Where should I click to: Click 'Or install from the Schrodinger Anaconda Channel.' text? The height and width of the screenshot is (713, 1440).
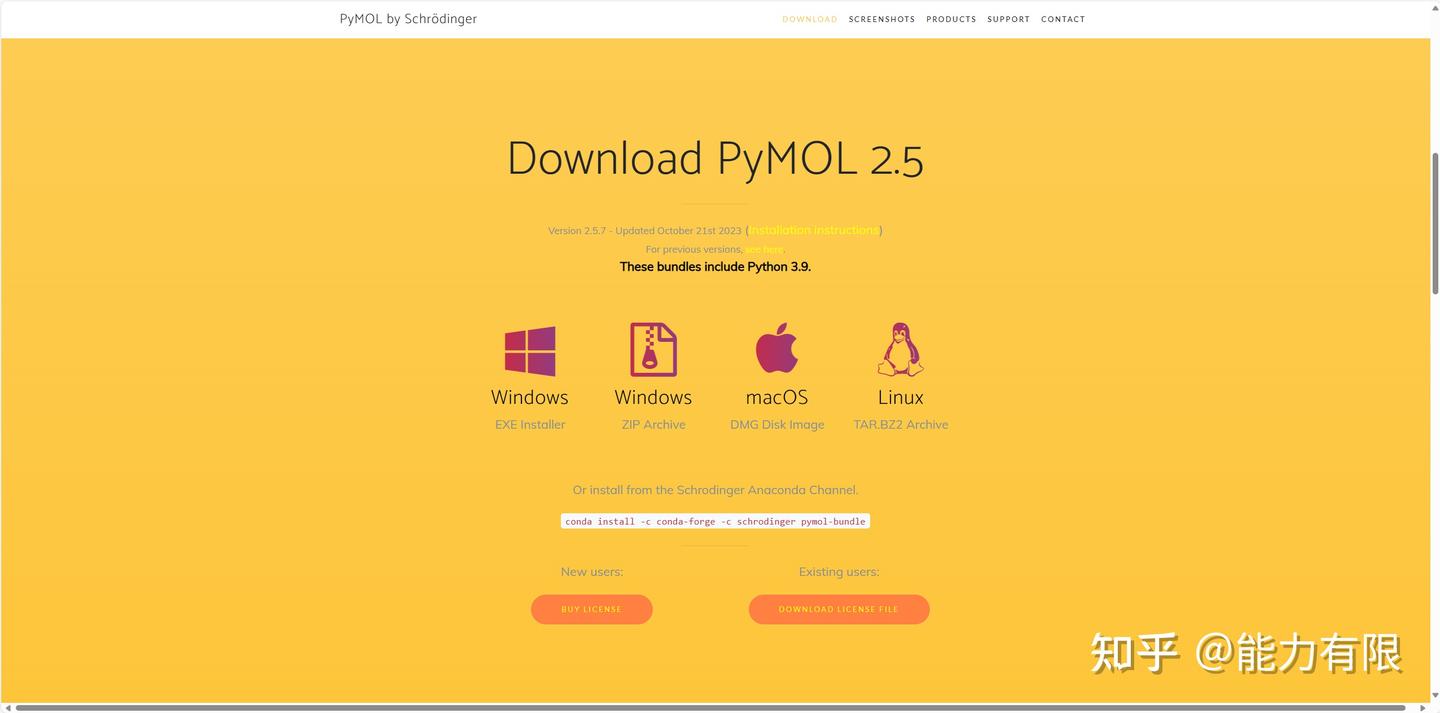(x=715, y=490)
